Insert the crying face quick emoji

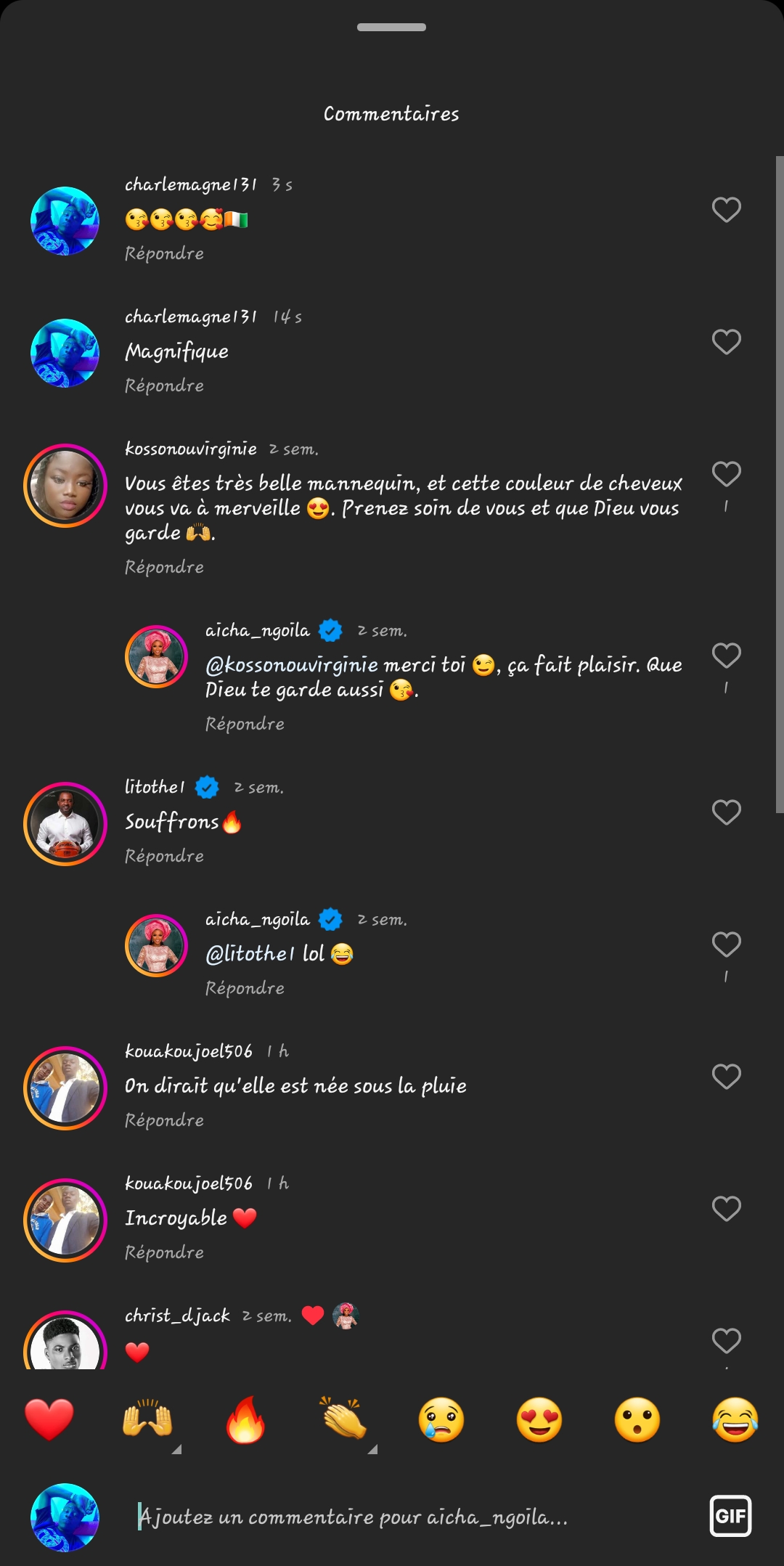441,1419
